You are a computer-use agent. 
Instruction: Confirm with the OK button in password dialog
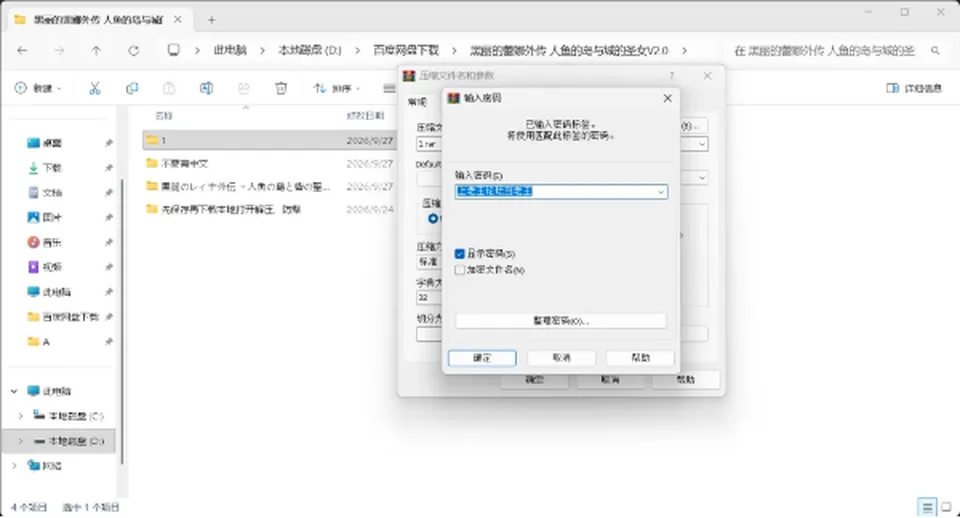pos(482,358)
